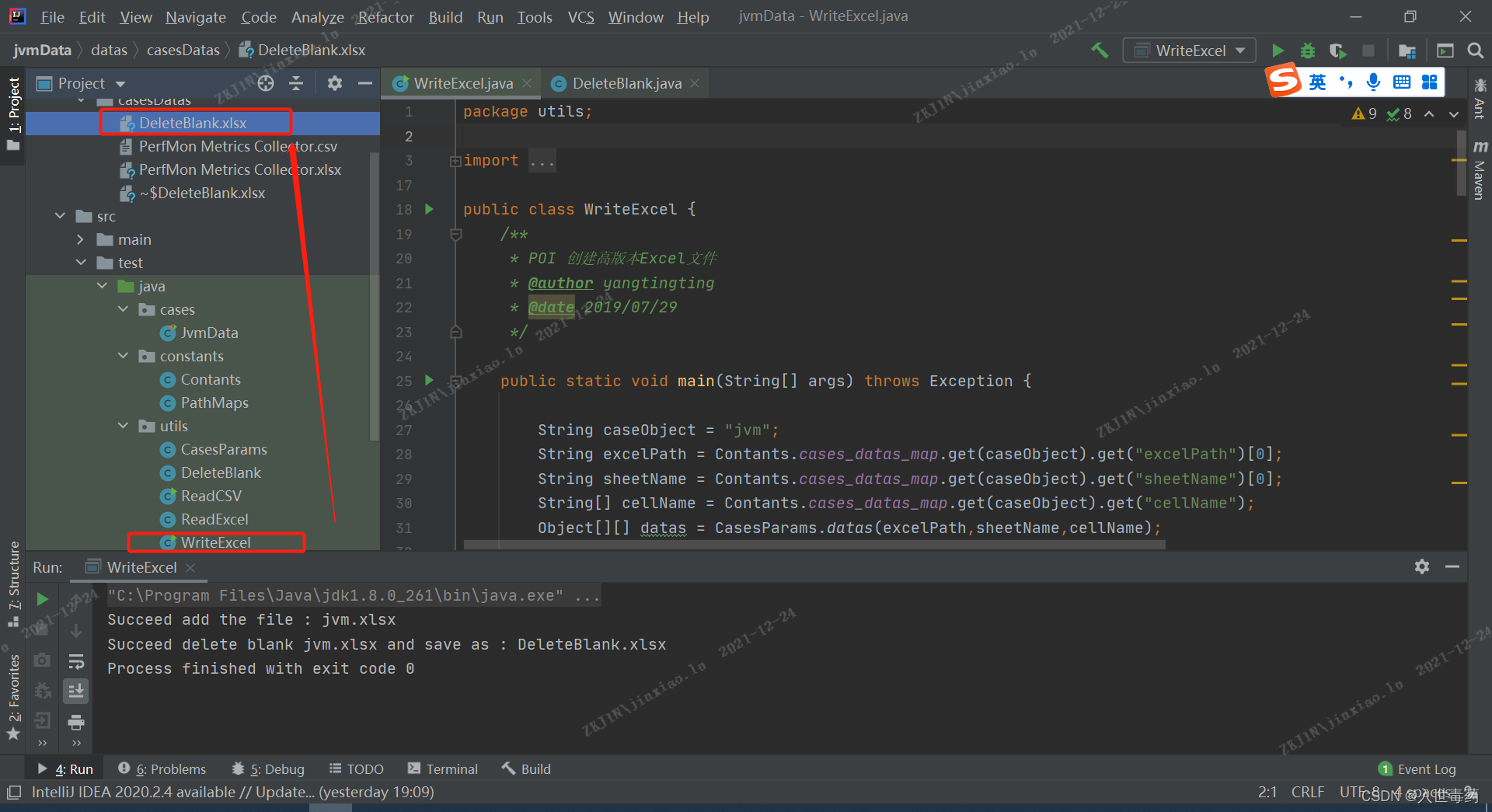Open the warnings count inspection widget
This screenshot has width=1492, height=812.
[x=1365, y=113]
